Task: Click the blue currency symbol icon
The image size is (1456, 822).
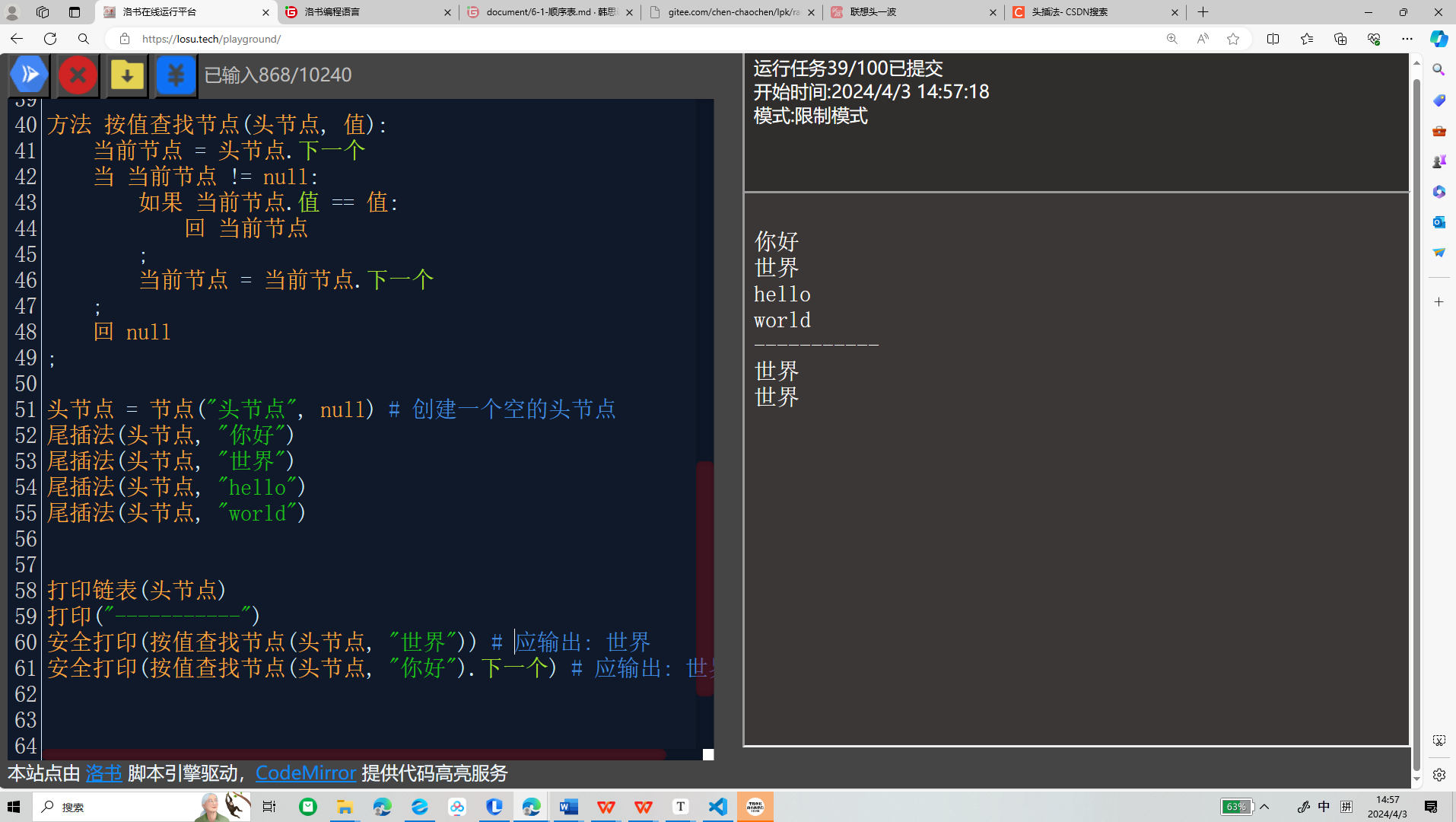Action: (x=176, y=75)
